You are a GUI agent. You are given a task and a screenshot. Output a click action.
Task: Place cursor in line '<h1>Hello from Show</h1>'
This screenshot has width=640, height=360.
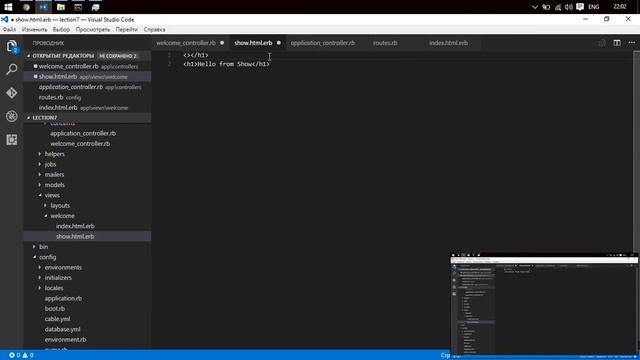pos(227,64)
